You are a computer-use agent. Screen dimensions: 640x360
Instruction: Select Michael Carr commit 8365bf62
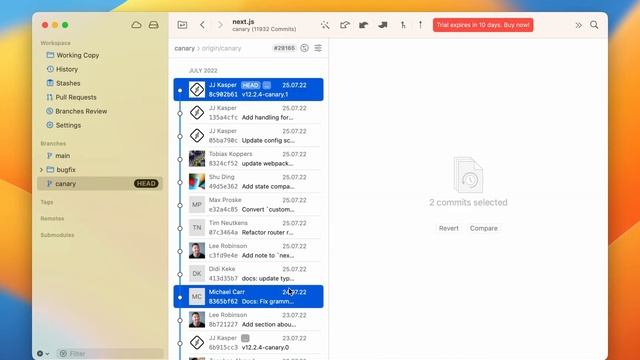(249, 296)
